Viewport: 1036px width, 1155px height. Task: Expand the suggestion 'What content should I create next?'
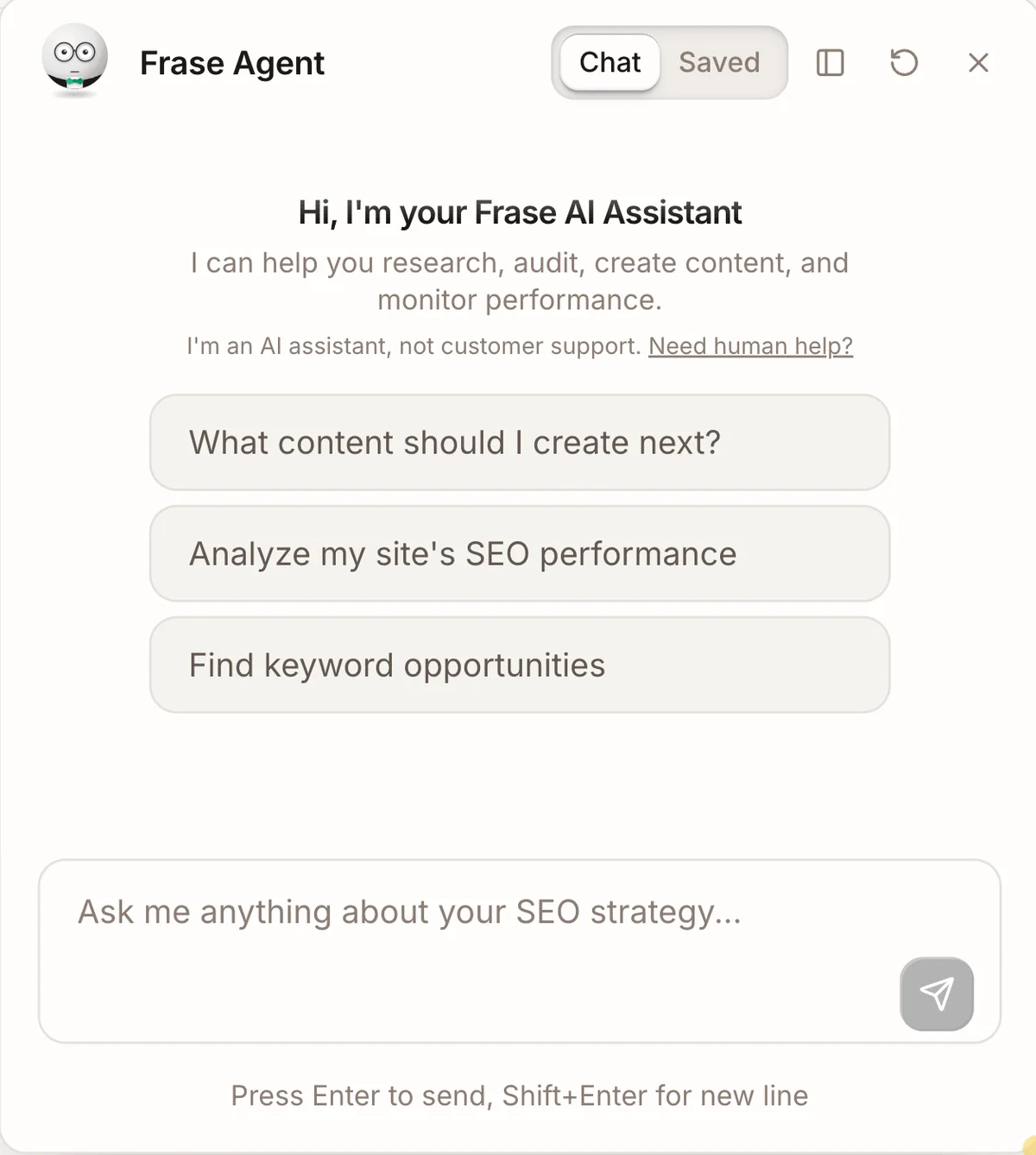pyautogui.click(x=519, y=443)
